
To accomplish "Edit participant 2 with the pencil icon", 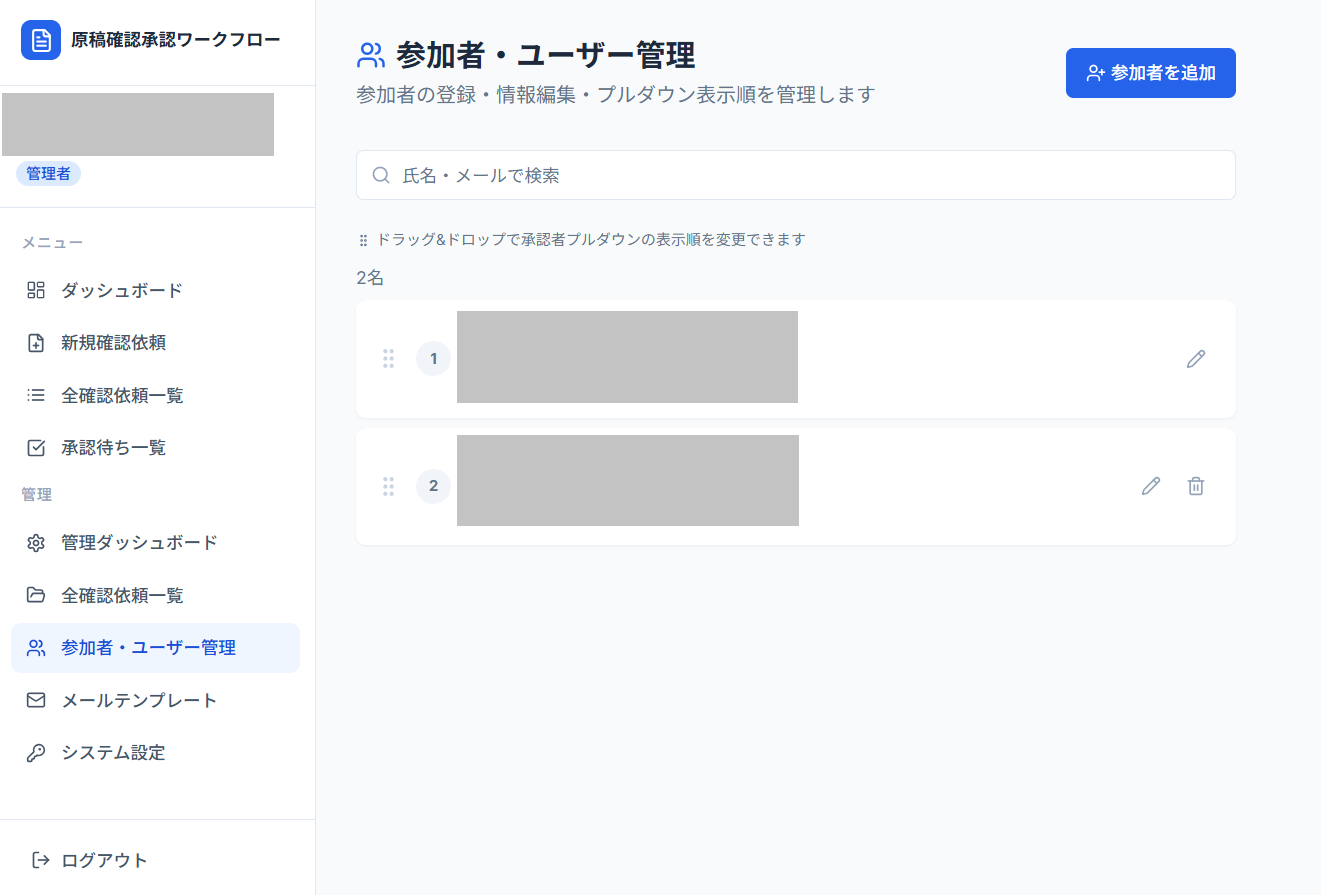I will 1151,486.
